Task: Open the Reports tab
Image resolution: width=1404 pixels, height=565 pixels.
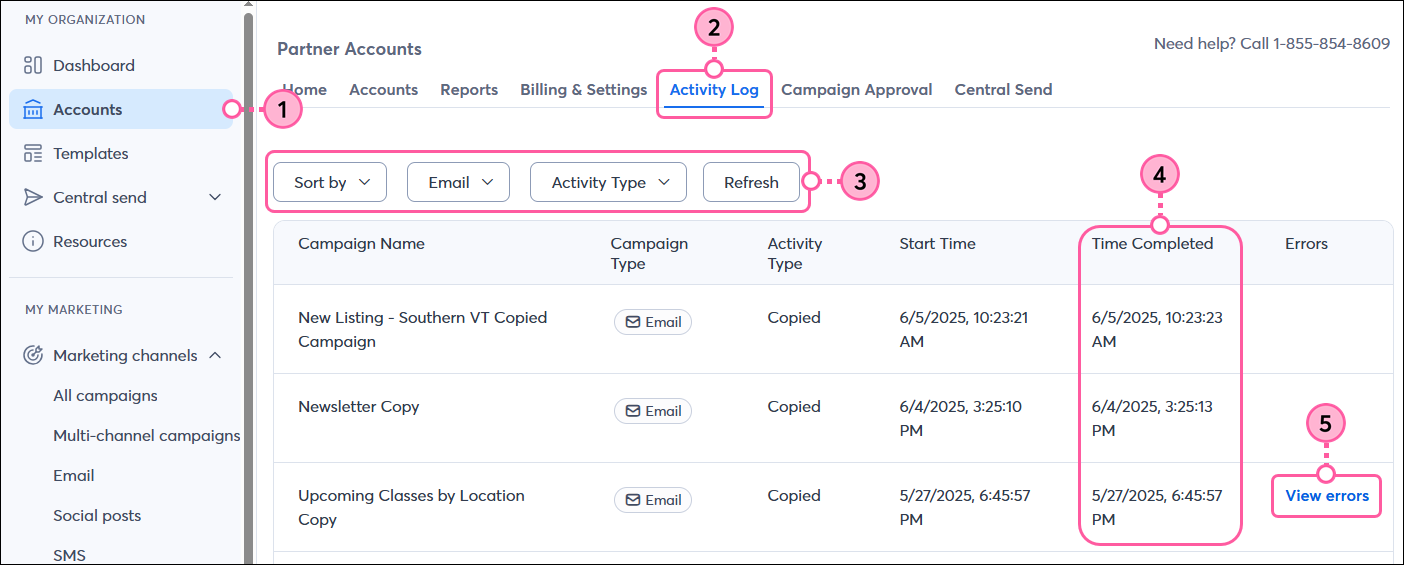Action: coord(469,89)
